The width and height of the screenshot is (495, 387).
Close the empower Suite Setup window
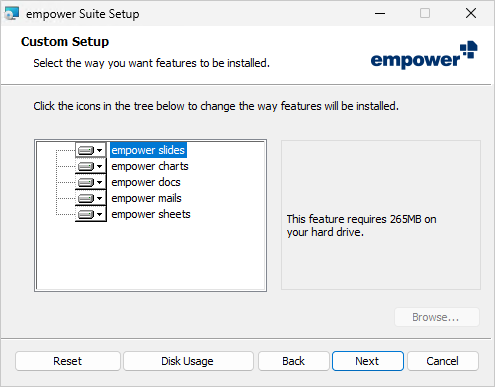click(x=471, y=13)
